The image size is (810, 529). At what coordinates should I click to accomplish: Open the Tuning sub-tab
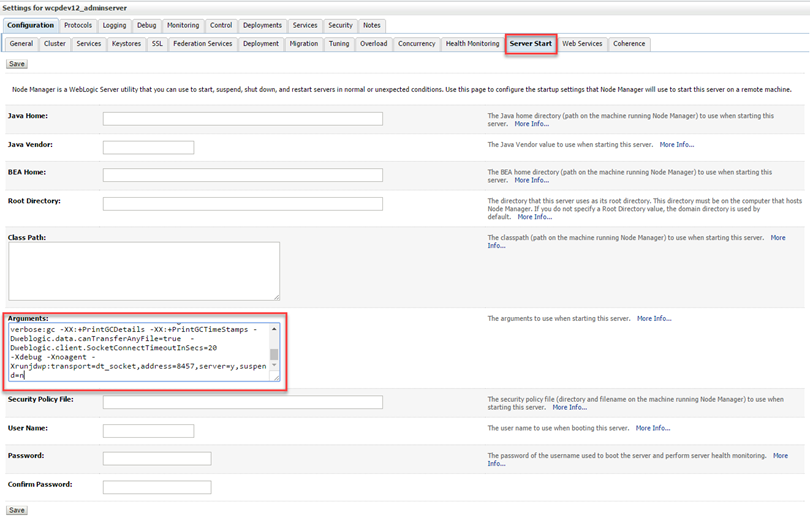click(339, 44)
